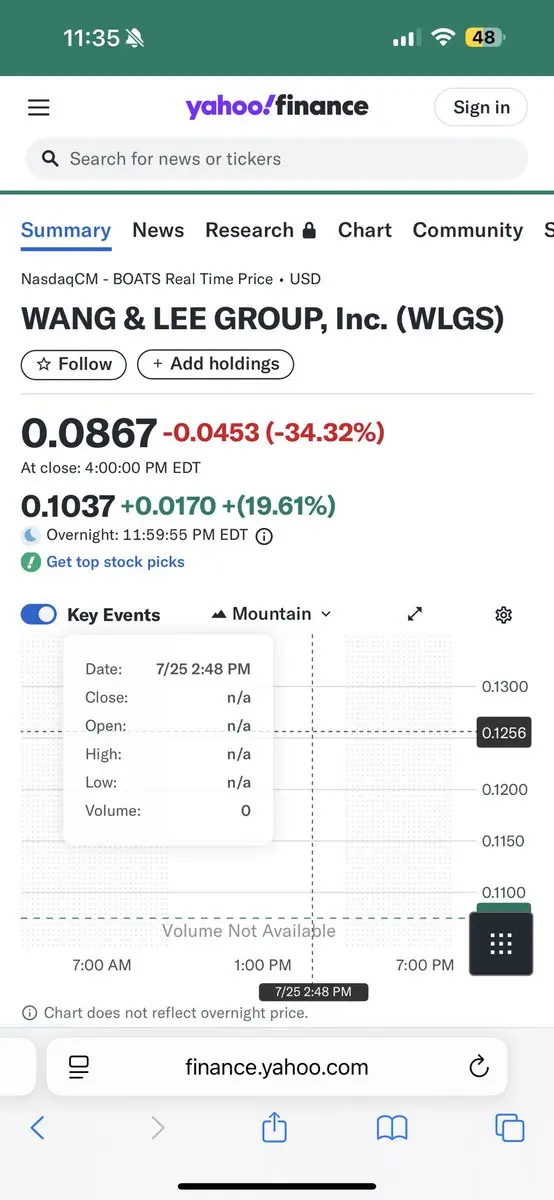Switch to the News tab

click(158, 230)
